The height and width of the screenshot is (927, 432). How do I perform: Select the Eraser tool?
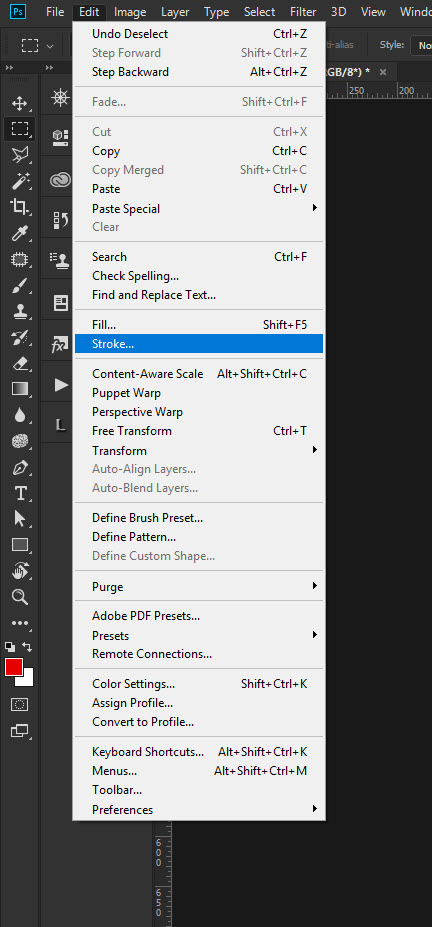pos(20,363)
